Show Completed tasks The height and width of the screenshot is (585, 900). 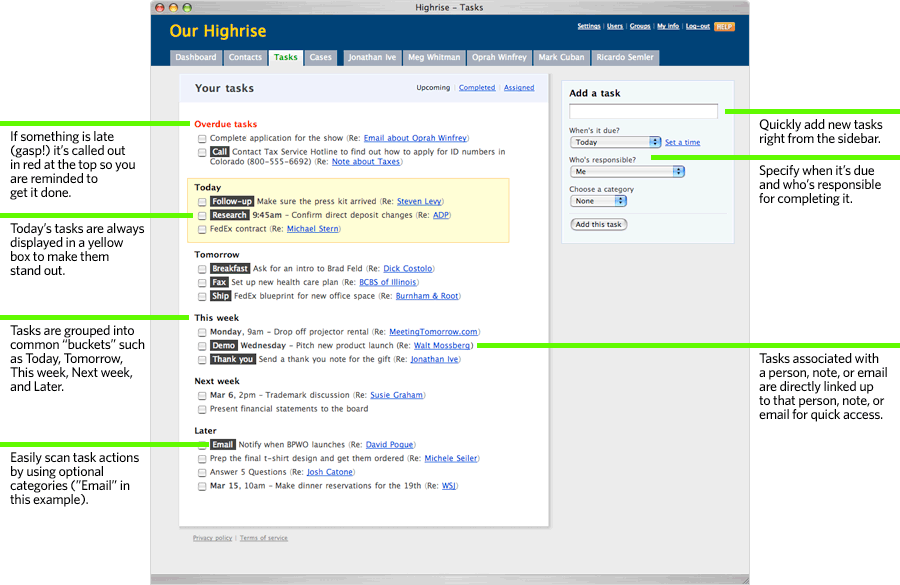[x=477, y=88]
